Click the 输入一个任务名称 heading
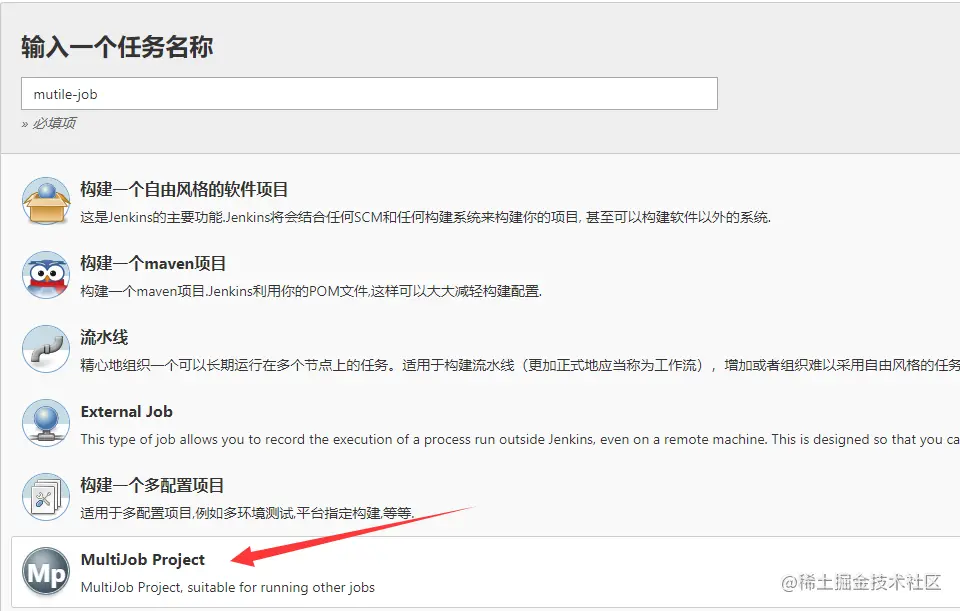This screenshot has width=960, height=611. 117,47
